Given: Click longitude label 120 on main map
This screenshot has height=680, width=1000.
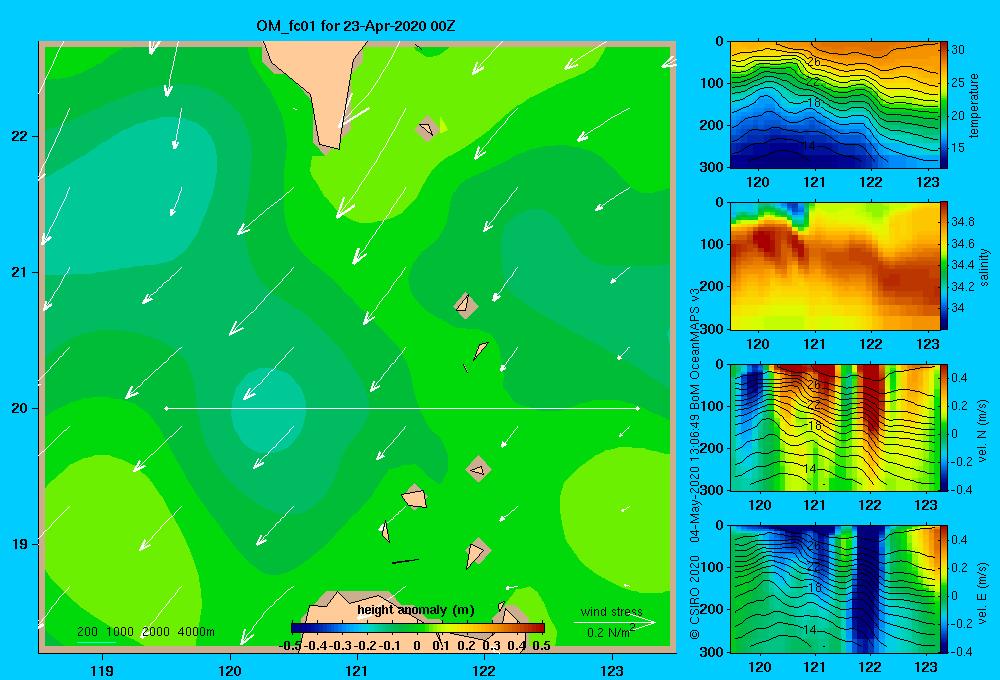Looking at the screenshot, I should pyautogui.click(x=230, y=670).
